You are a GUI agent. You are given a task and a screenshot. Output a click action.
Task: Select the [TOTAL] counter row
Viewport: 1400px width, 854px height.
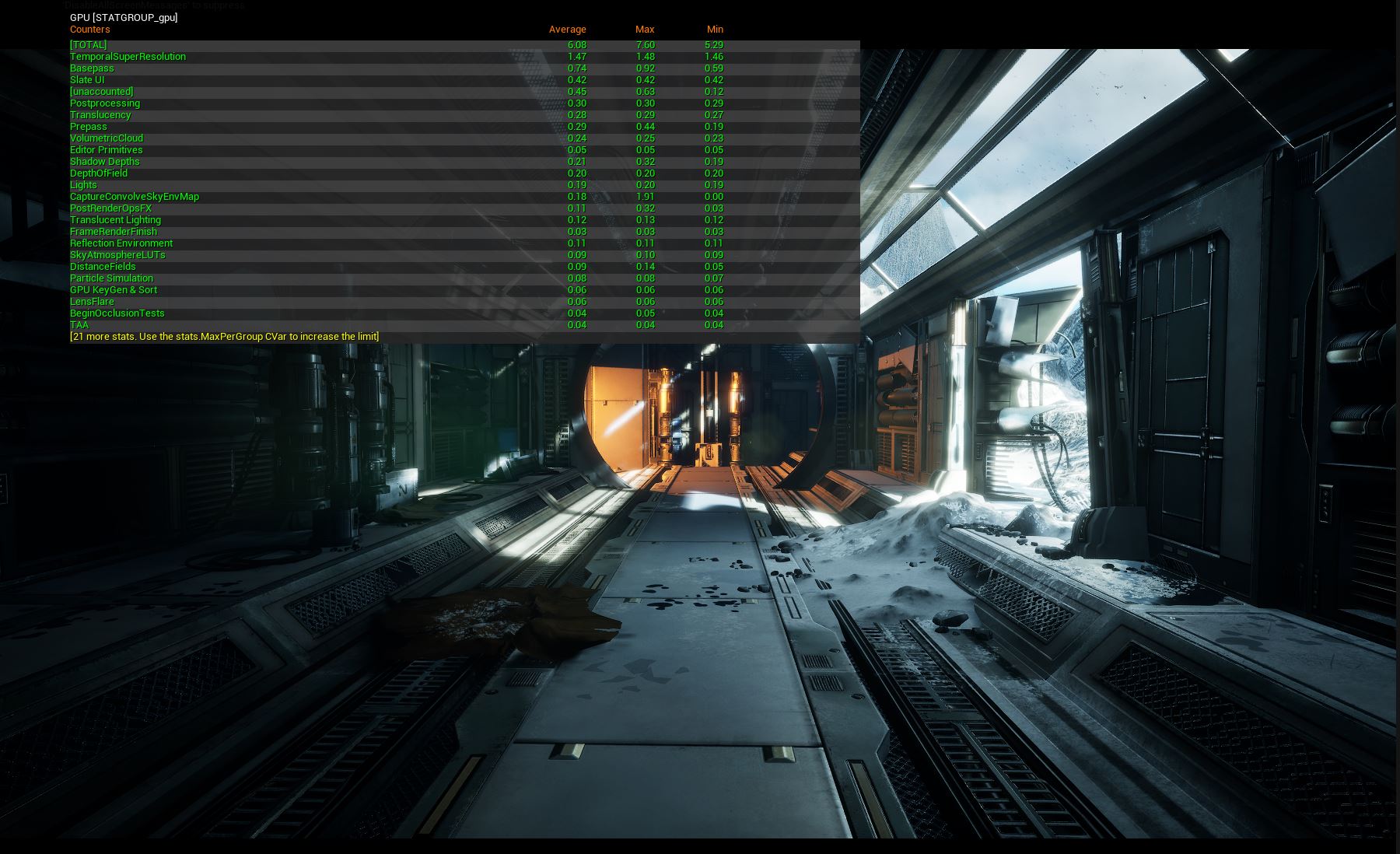[x=88, y=45]
